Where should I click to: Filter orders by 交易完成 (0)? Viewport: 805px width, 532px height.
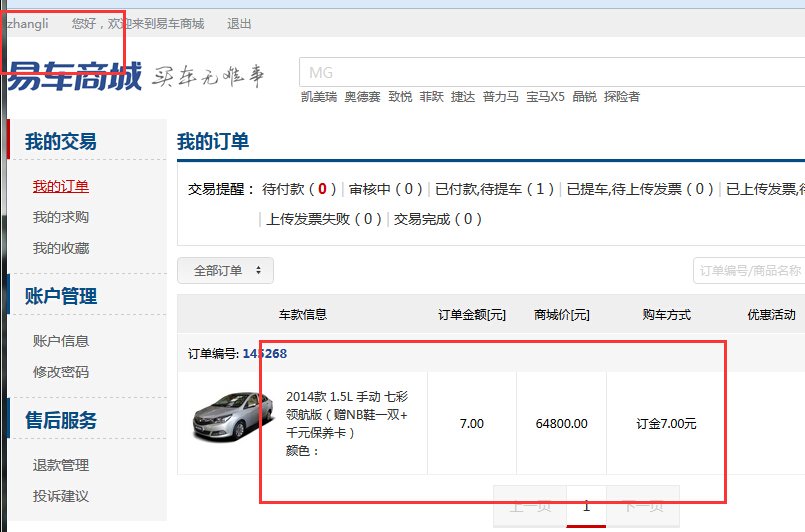(x=437, y=219)
